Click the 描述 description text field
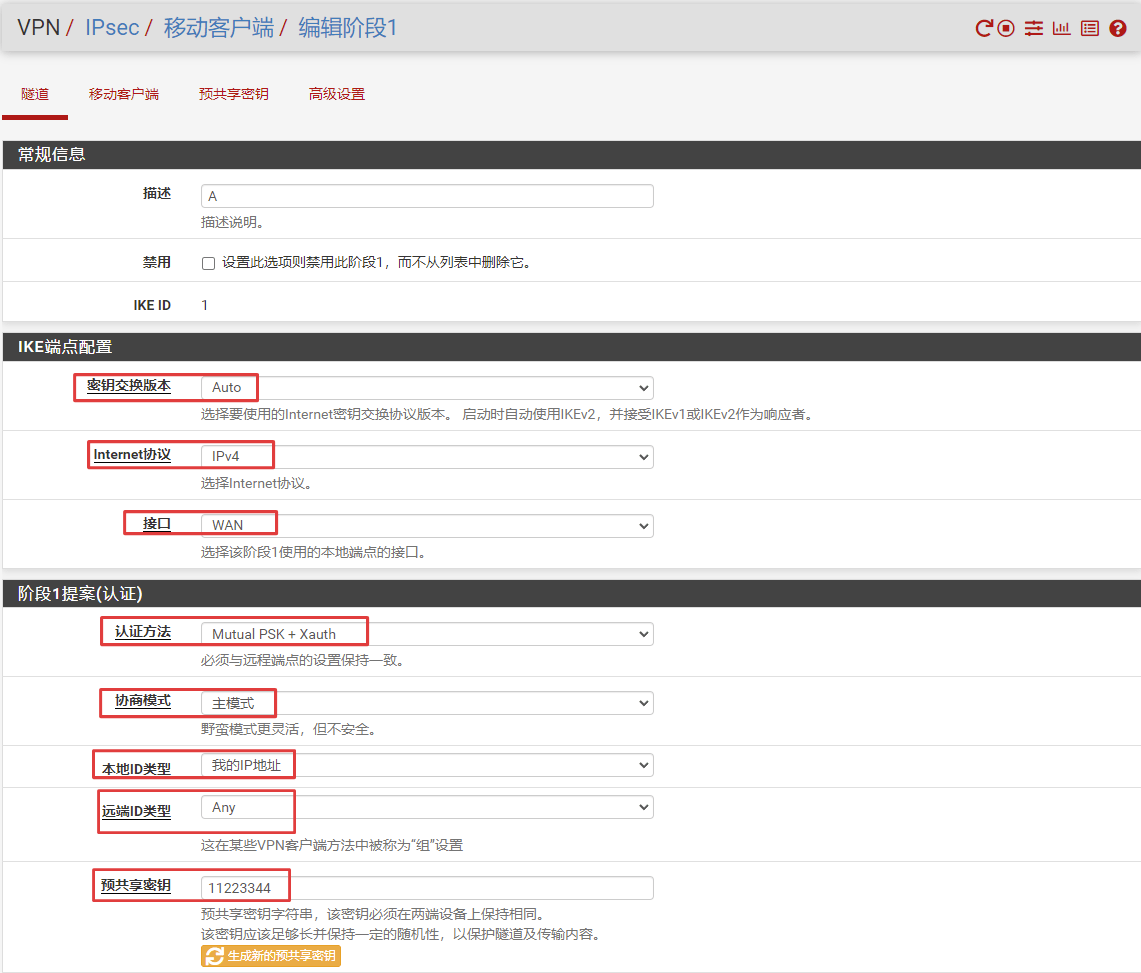The image size is (1141, 973). click(x=427, y=196)
